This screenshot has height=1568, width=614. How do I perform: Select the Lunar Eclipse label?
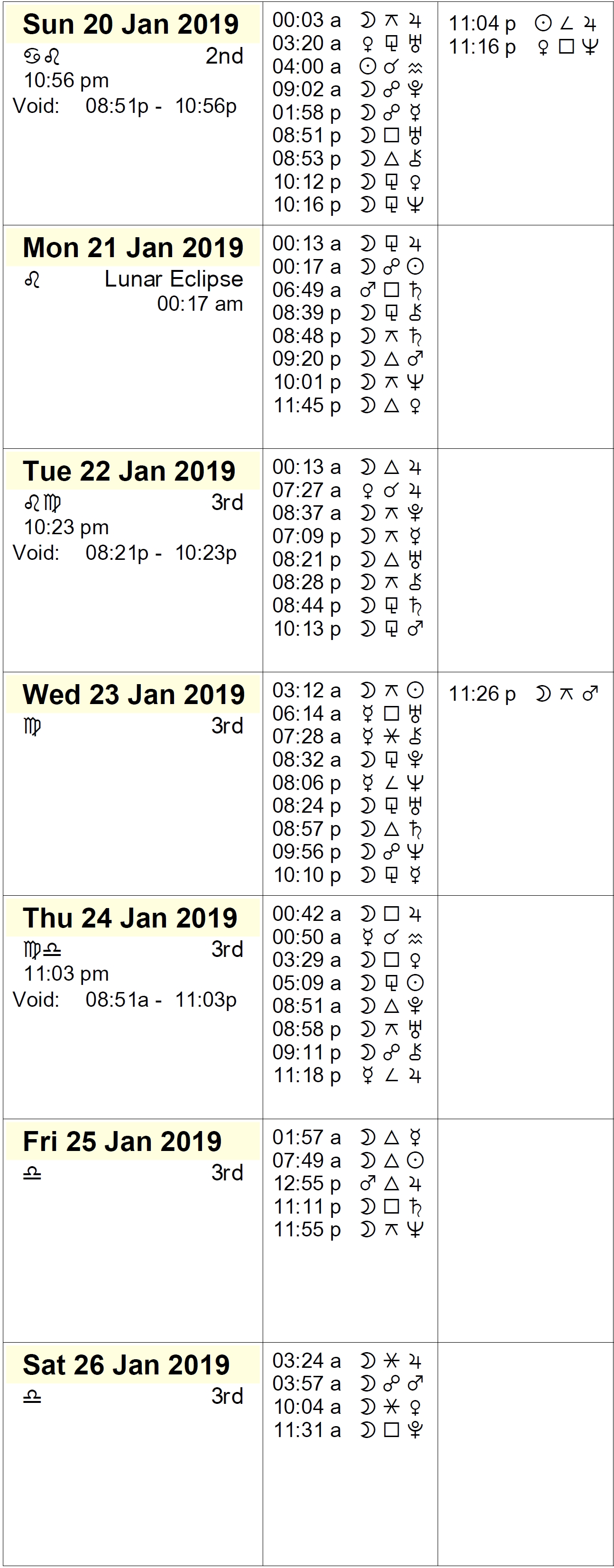coord(174,279)
